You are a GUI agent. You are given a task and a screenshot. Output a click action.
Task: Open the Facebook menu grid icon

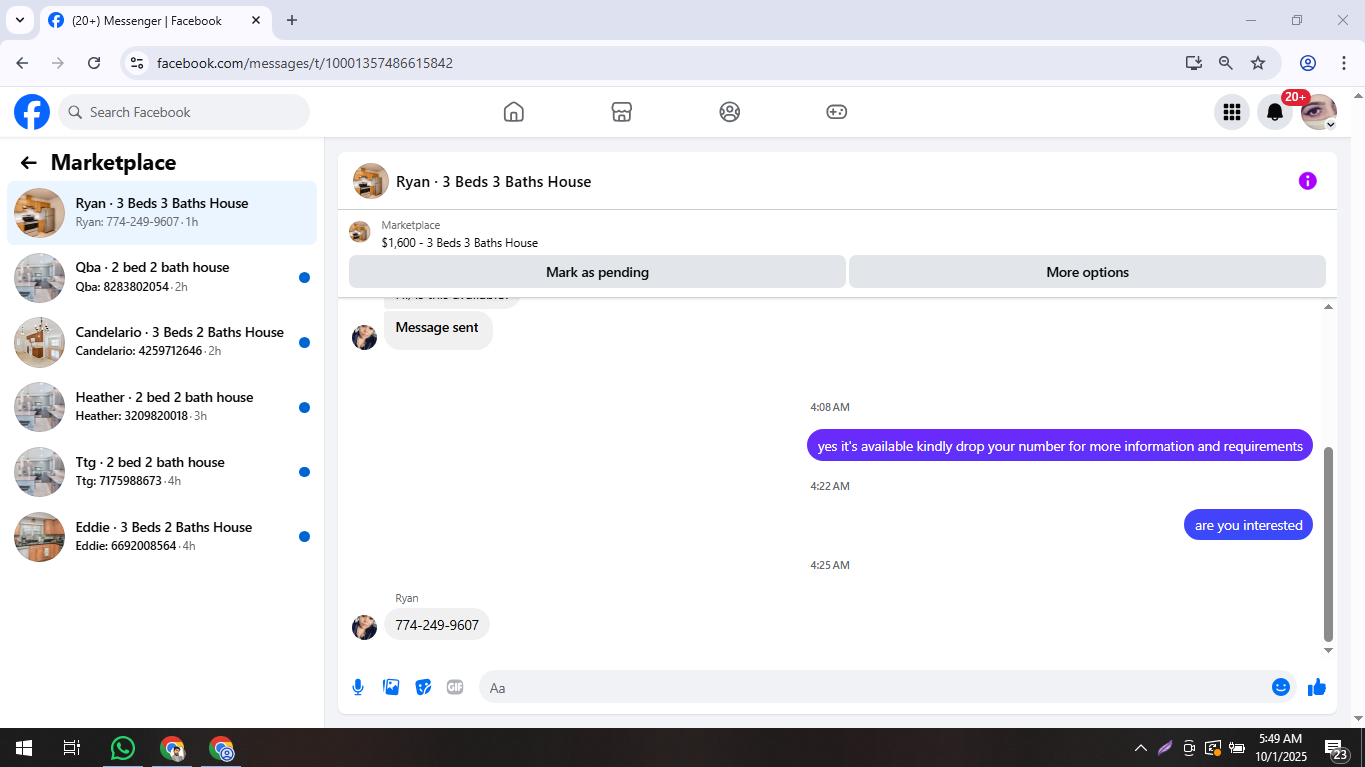(1232, 112)
